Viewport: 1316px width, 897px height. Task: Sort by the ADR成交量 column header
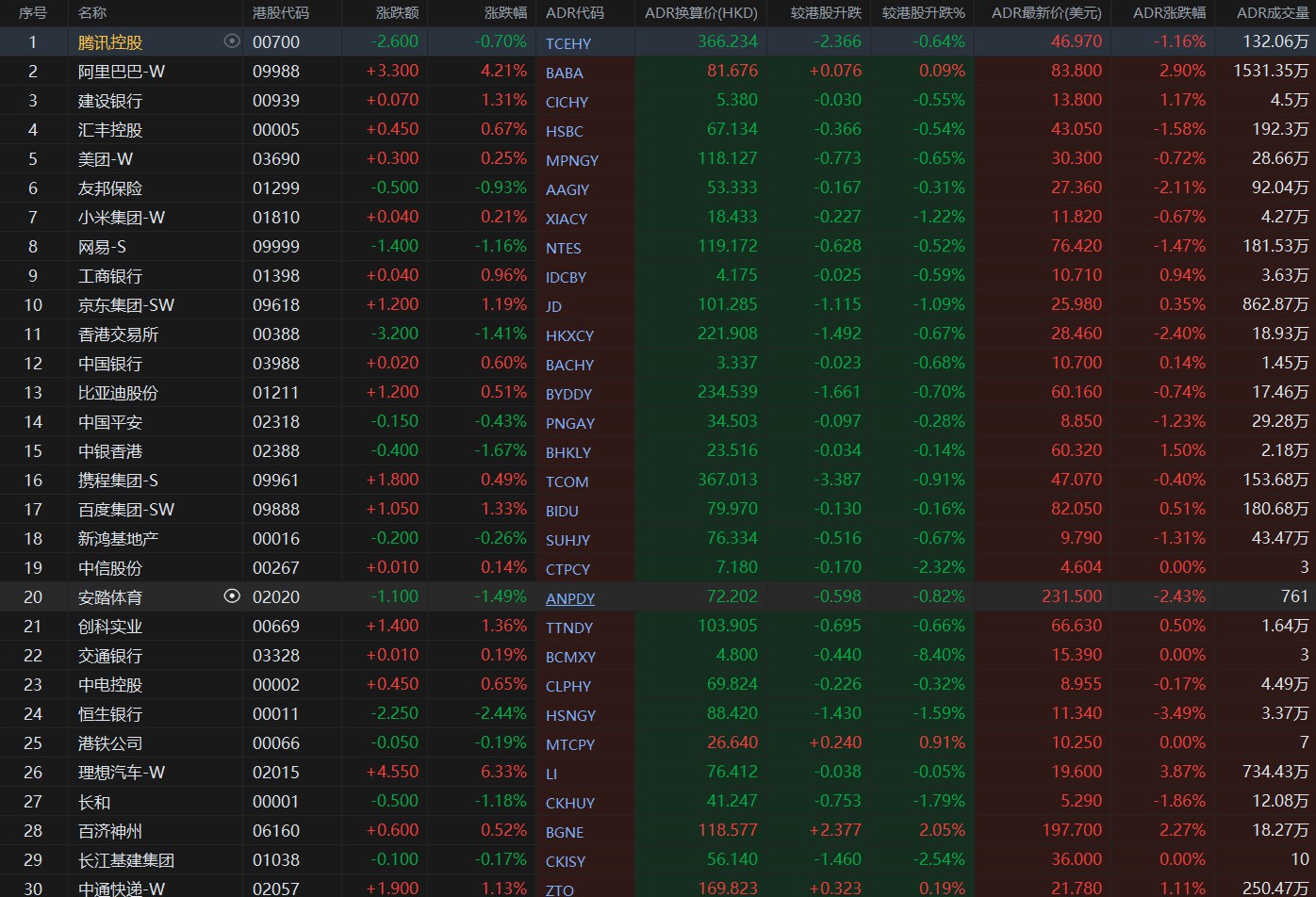[1273, 13]
